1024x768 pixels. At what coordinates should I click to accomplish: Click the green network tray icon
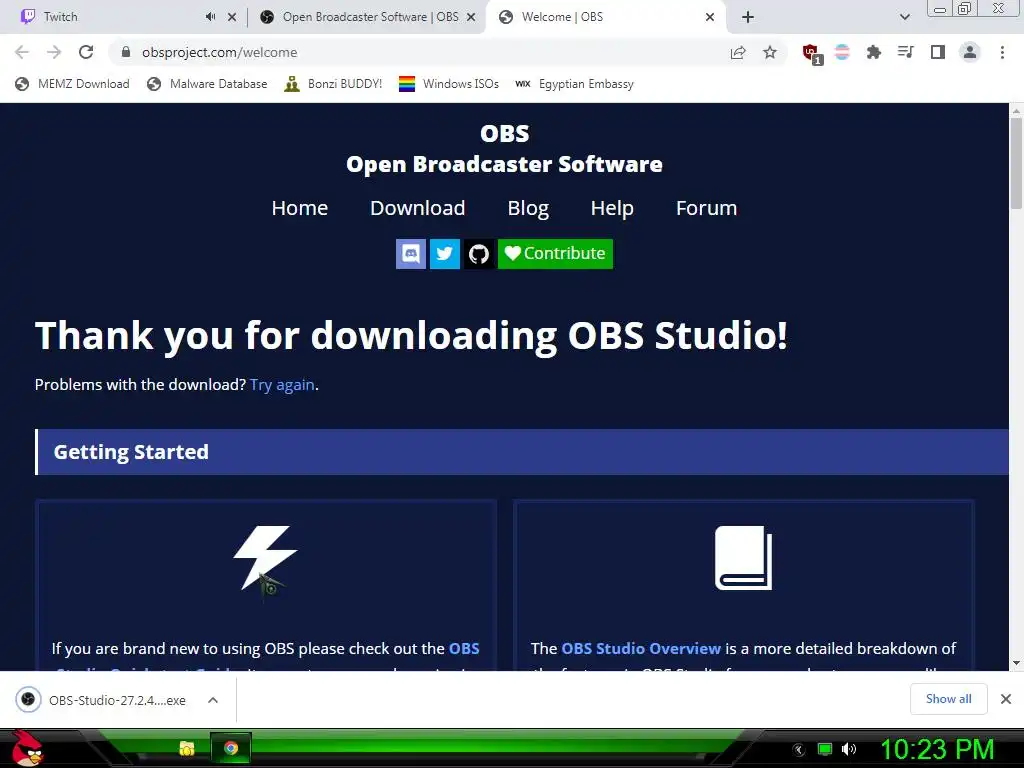coord(825,749)
